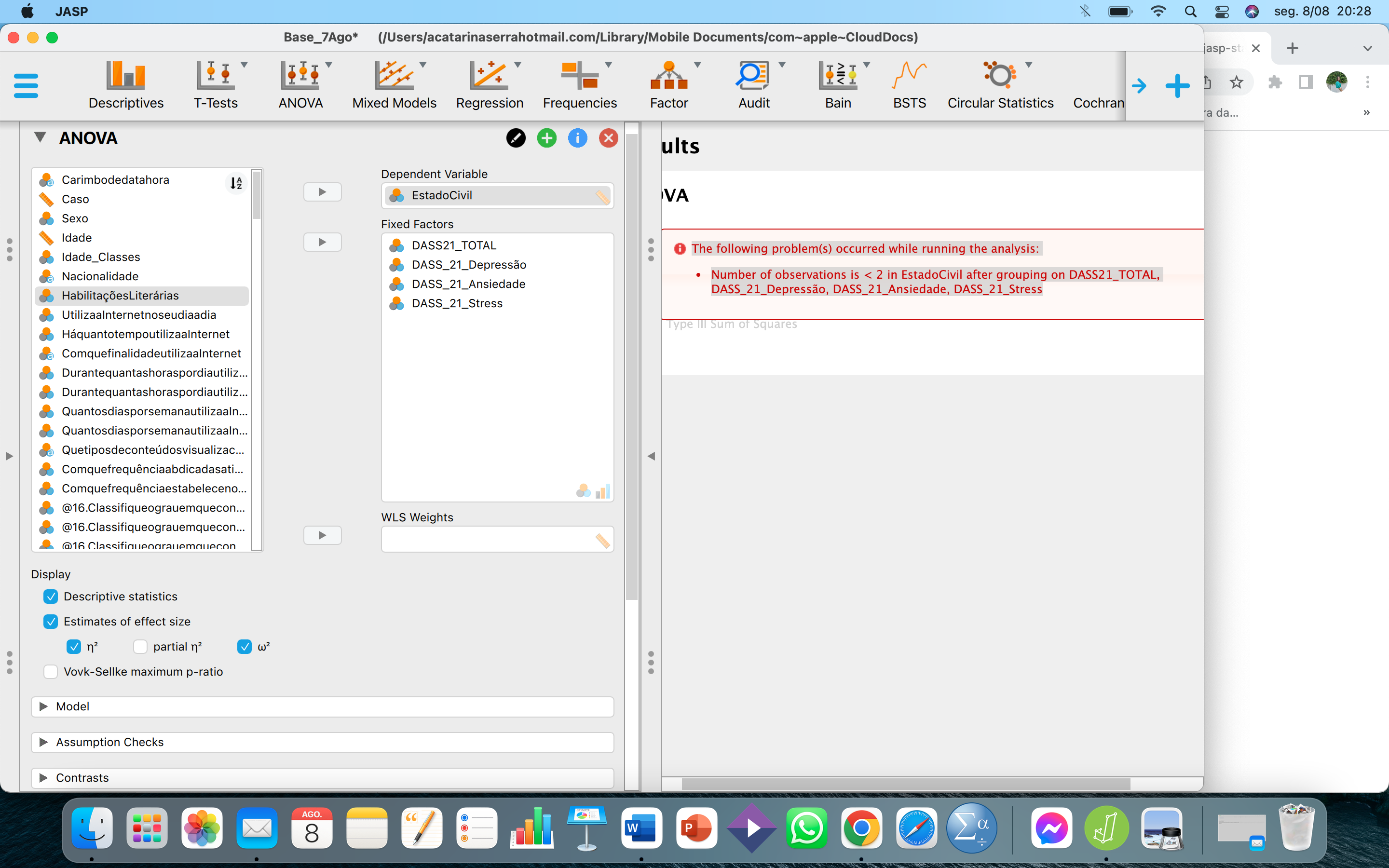Edit the analysis title with the pencil icon
Image resolution: width=1389 pixels, height=868 pixels.
point(516,138)
